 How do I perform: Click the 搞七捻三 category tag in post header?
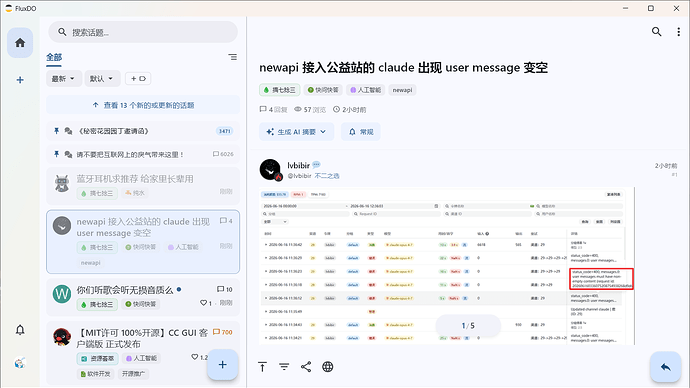[x=280, y=90]
